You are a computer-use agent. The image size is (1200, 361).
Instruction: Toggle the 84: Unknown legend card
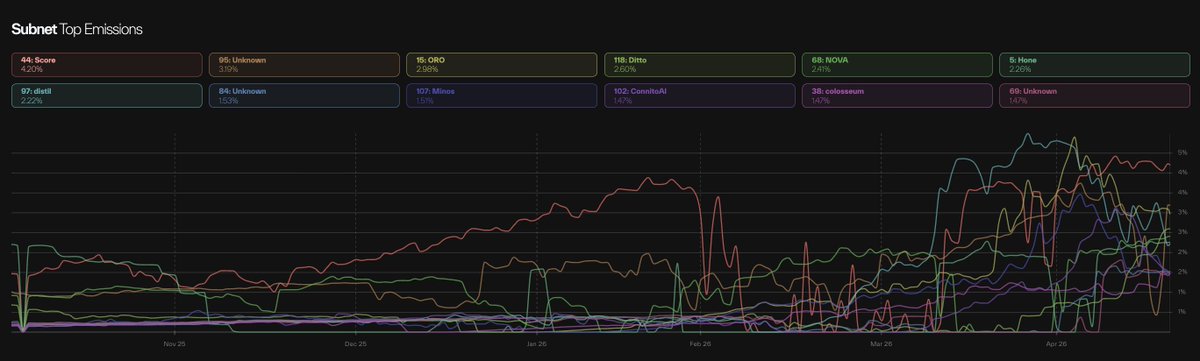coord(305,95)
